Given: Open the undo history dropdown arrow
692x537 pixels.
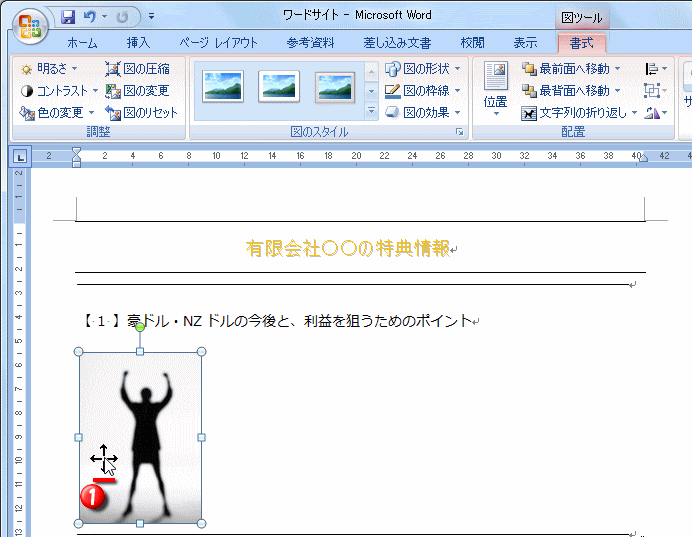Looking at the screenshot, I should pos(105,17).
